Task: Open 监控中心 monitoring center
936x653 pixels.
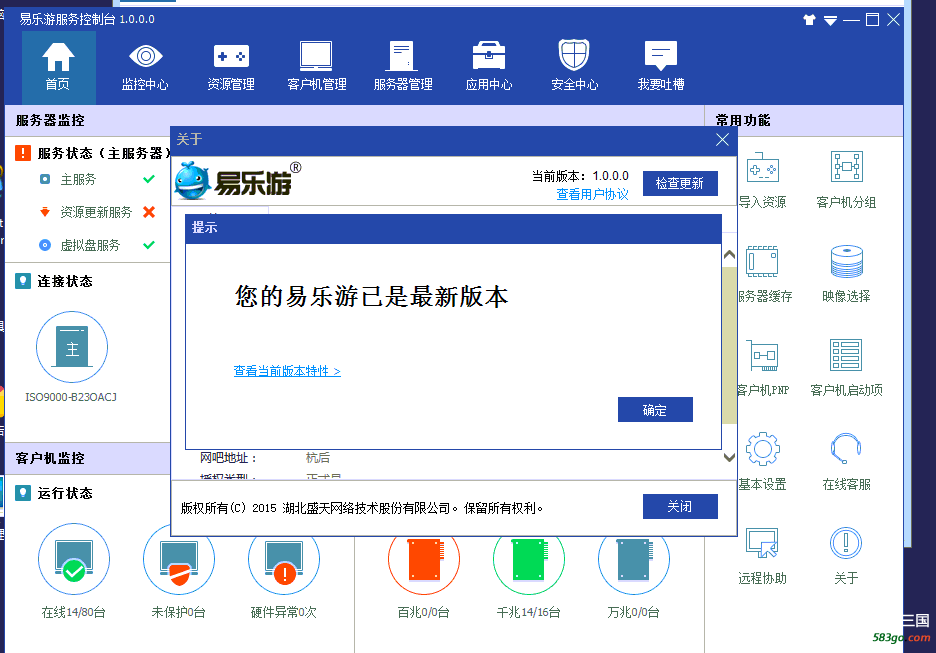Action: pyautogui.click(x=145, y=67)
